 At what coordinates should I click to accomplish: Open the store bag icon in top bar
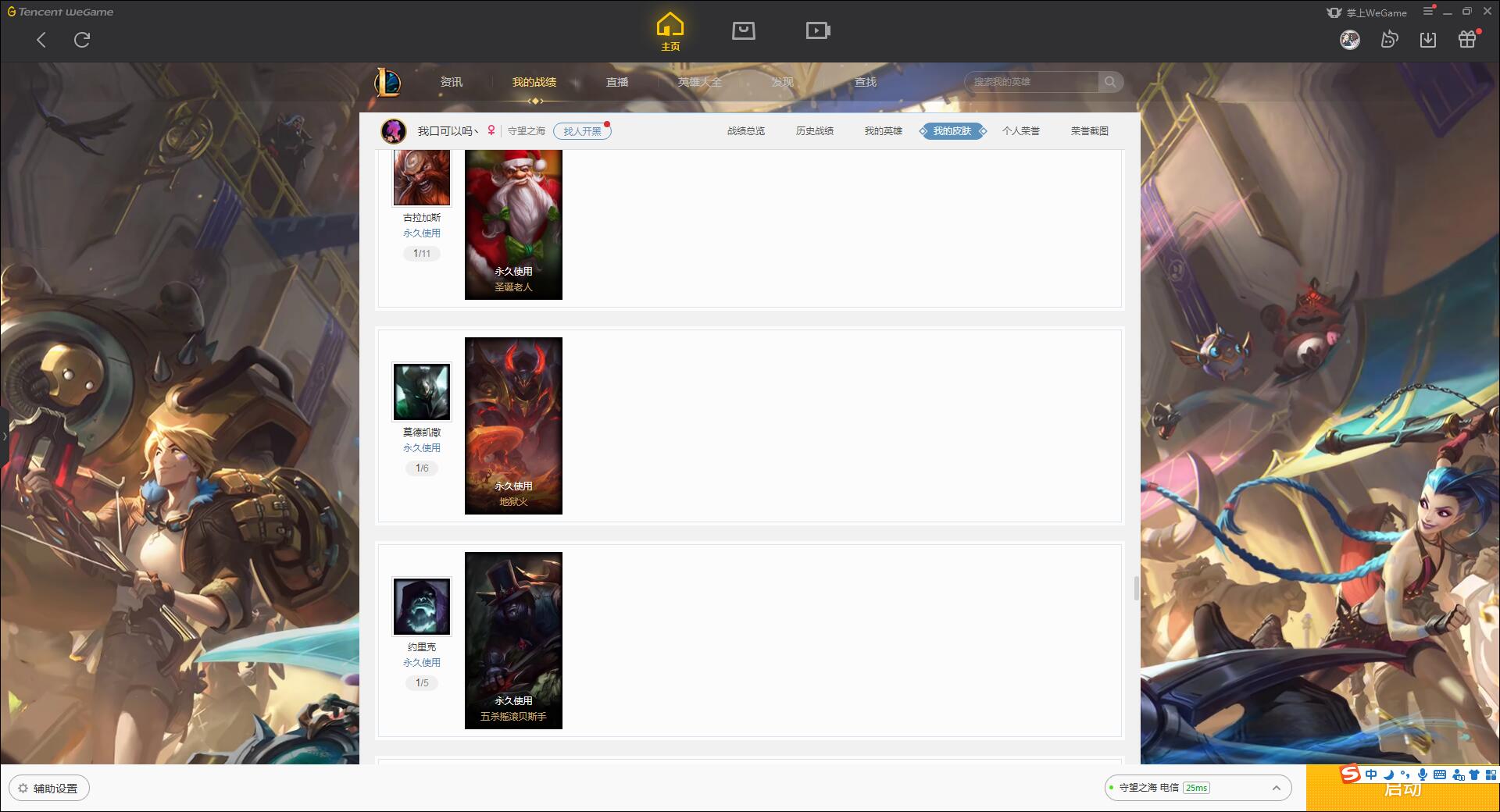(743, 30)
